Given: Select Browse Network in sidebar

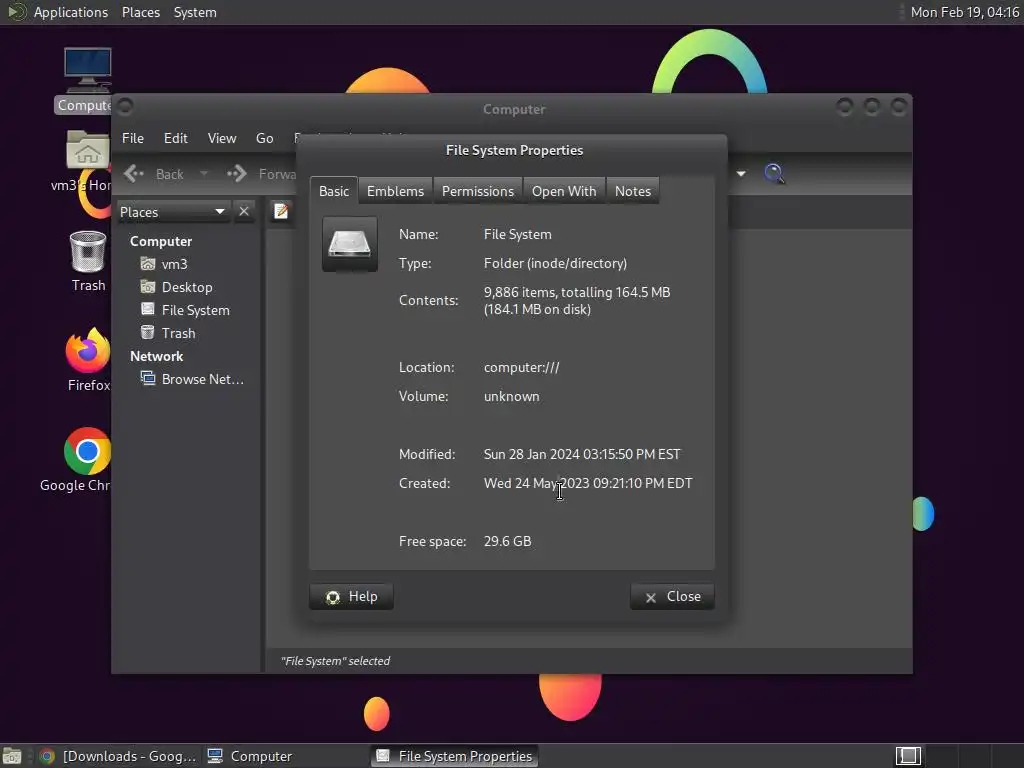Looking at the screenshot, I should (202, 379).
